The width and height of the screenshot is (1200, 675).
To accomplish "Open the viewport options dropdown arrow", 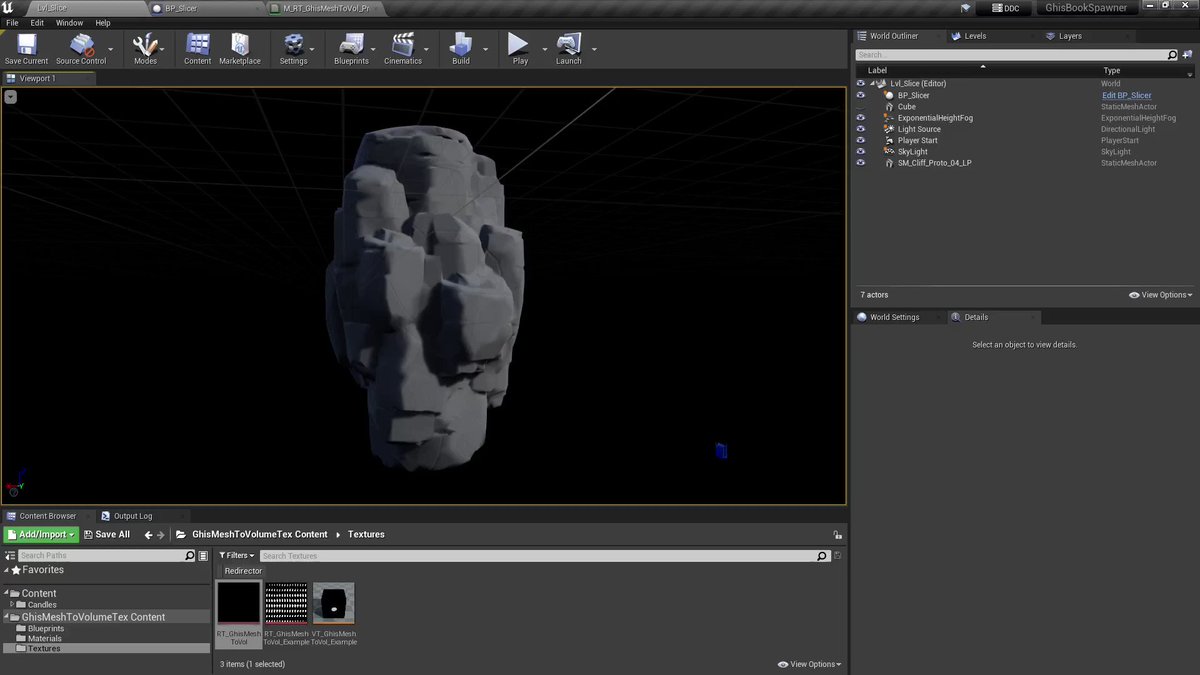I will pyautogui.click(x=10, y=97).
